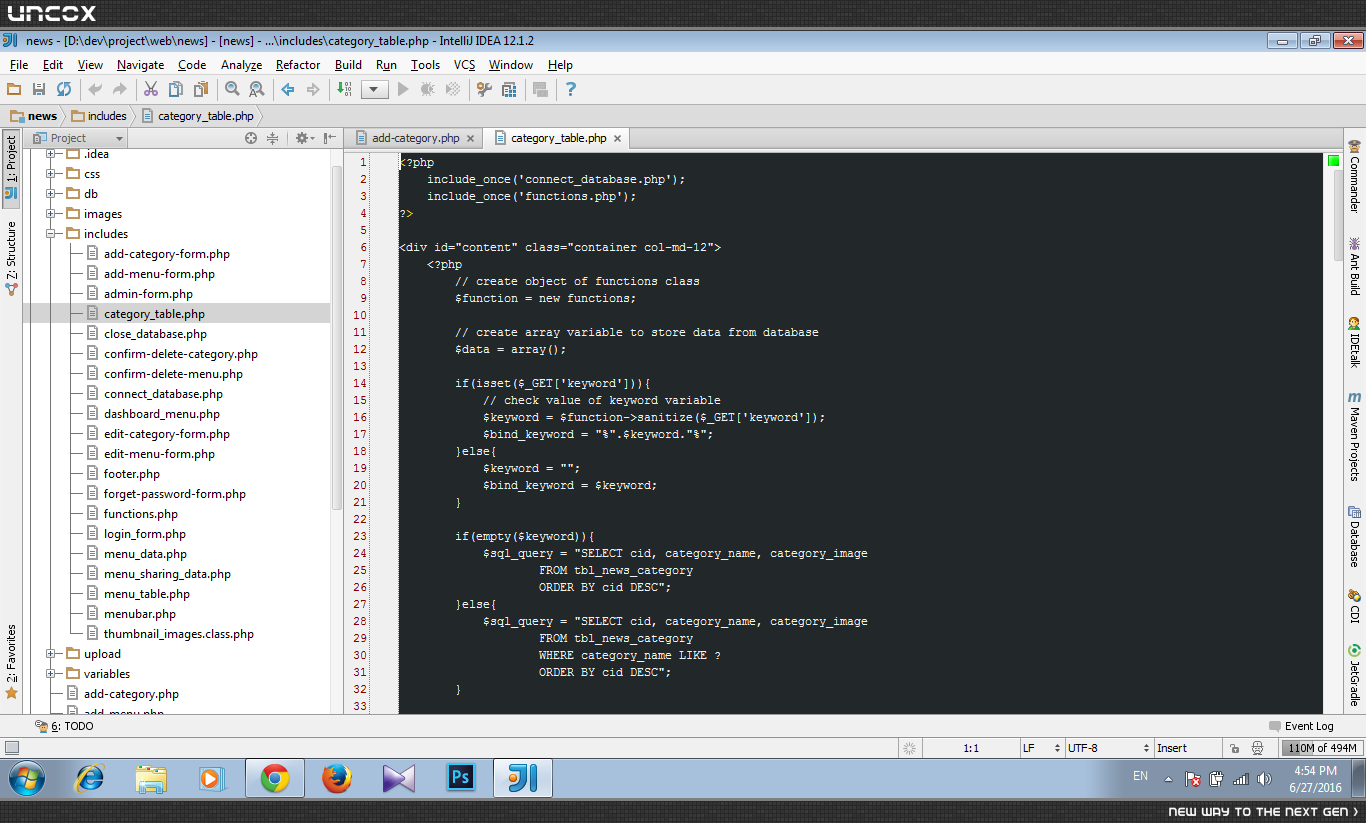Collapse the includes folder
The height and width of the screenshot is (823, 1366).
(51, 234)
